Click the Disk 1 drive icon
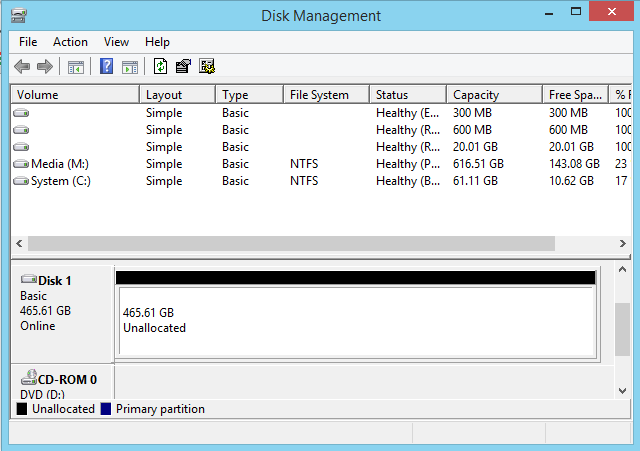Image resolution: width=640 pixels, height=451 pixels. click(x=29, y=279)
